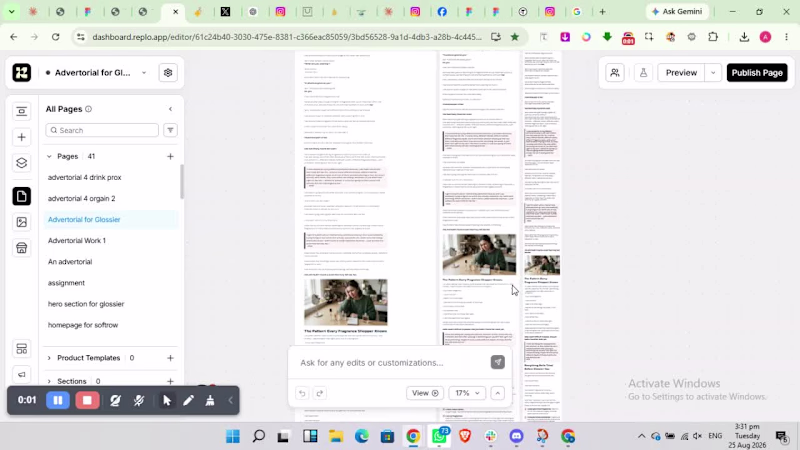Add a new section plus icon
The height and width of the screenshot is (450, 800).
coord(170,381)
